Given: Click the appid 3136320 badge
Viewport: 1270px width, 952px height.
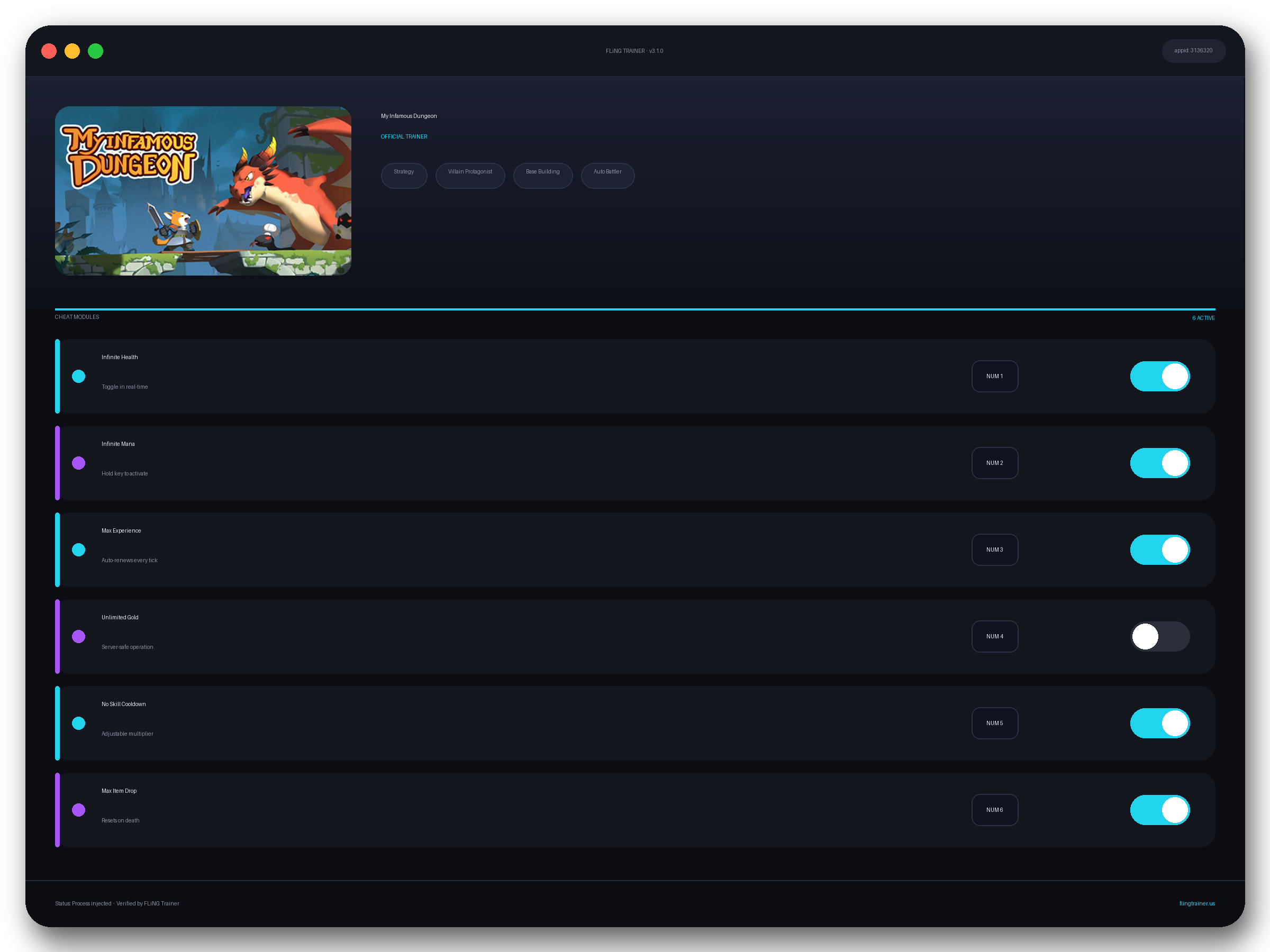Looking at the screenshot, I should click(1193, 50).
